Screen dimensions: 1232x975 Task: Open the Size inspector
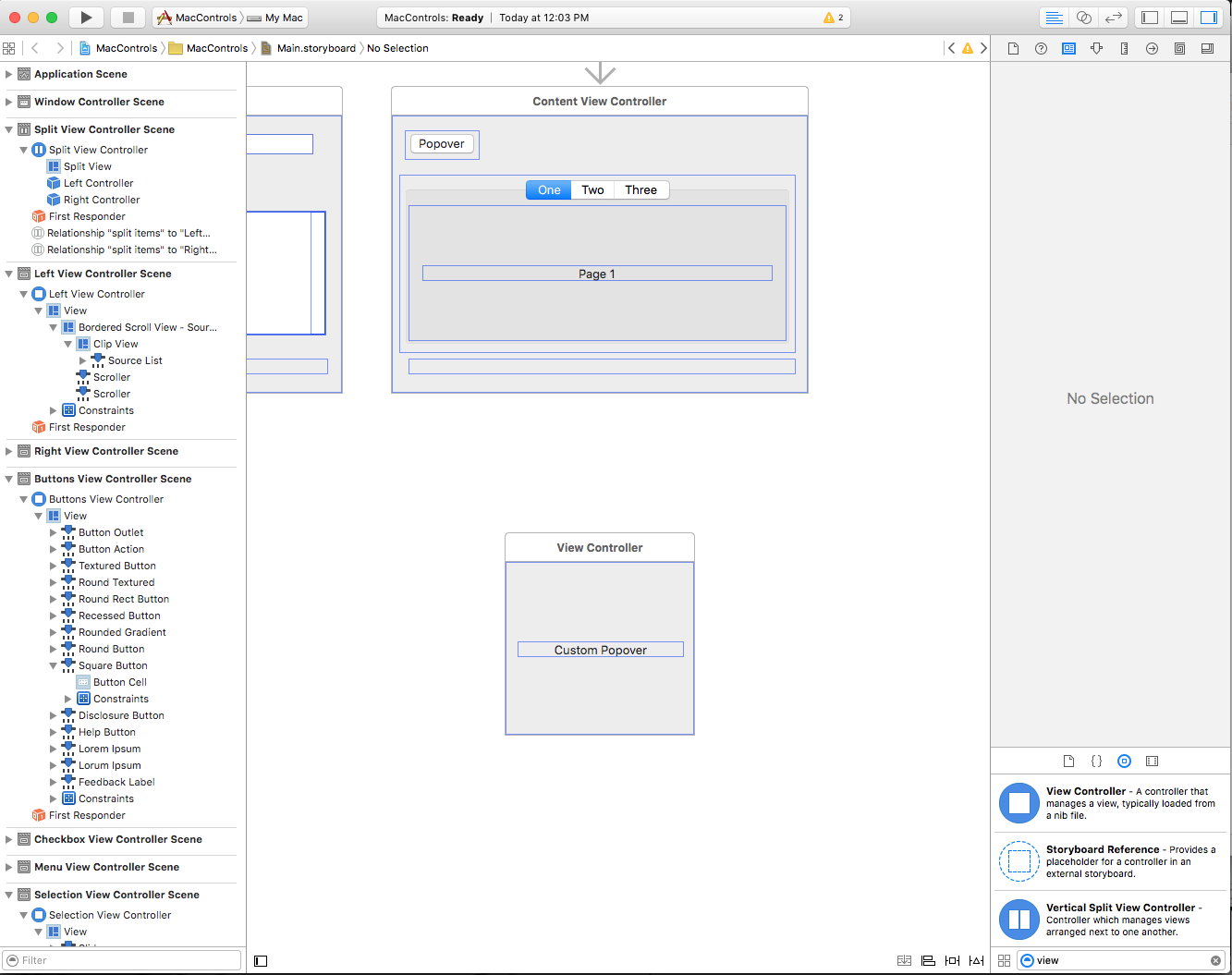[x=1124, y=48]
